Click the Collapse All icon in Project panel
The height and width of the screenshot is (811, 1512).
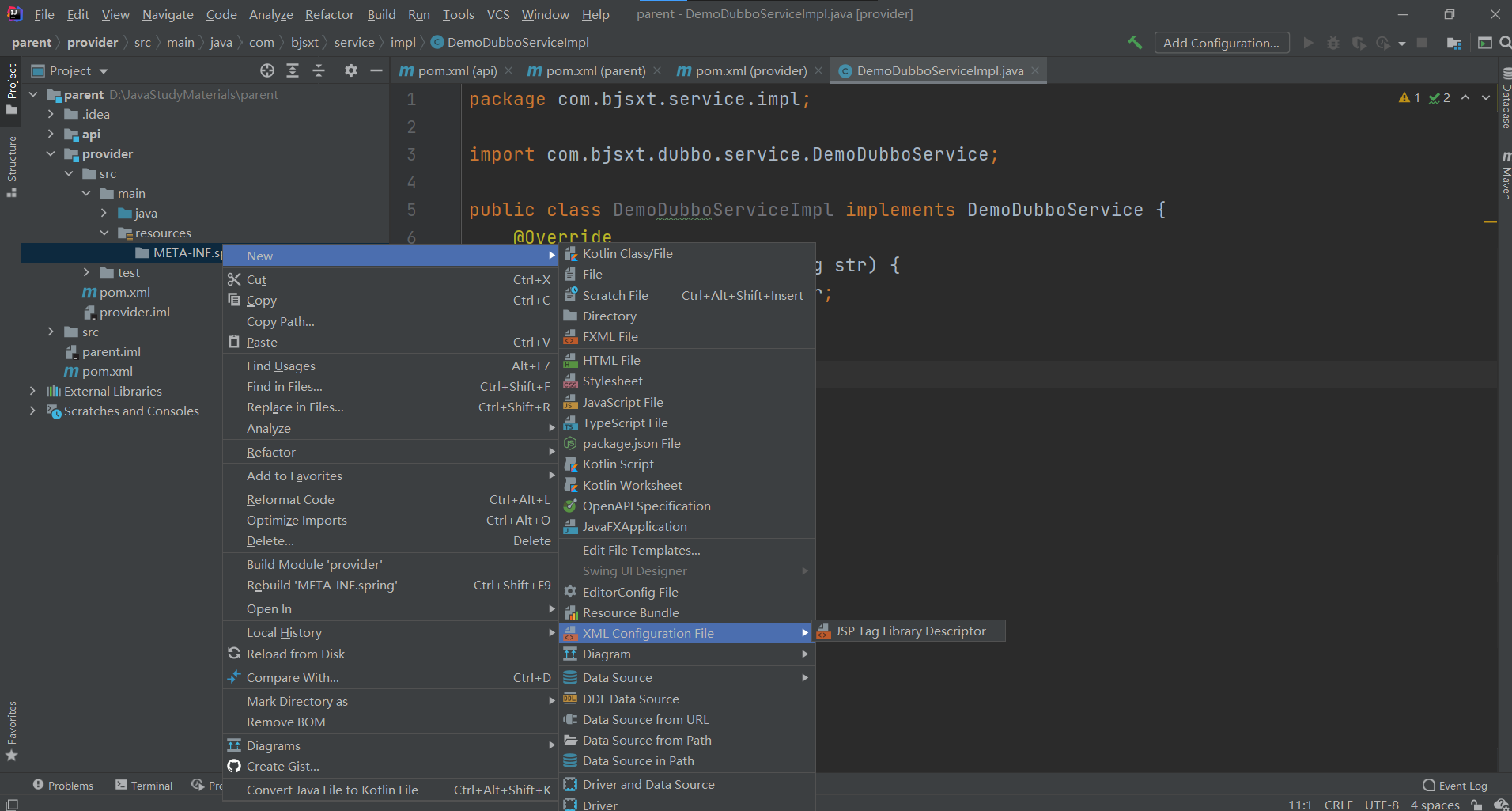tap(319, 70)
